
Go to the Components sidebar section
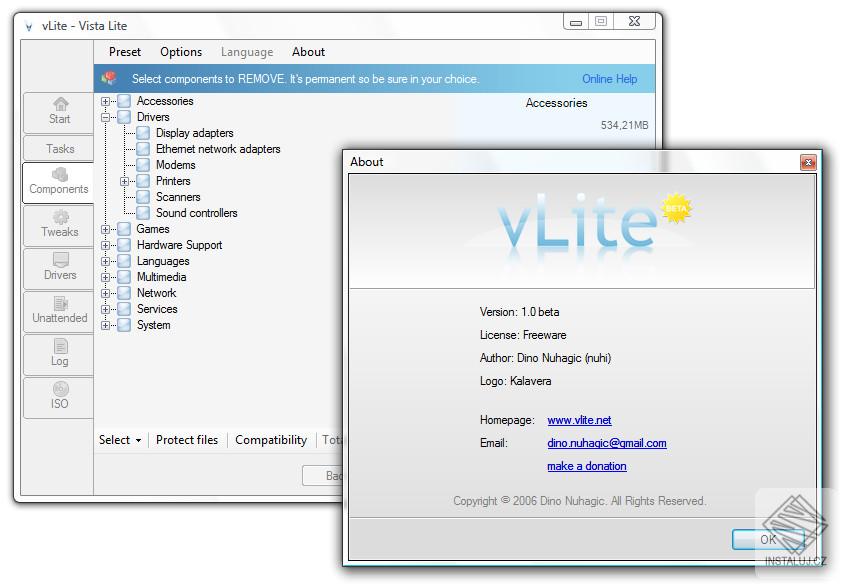point(58,183)
